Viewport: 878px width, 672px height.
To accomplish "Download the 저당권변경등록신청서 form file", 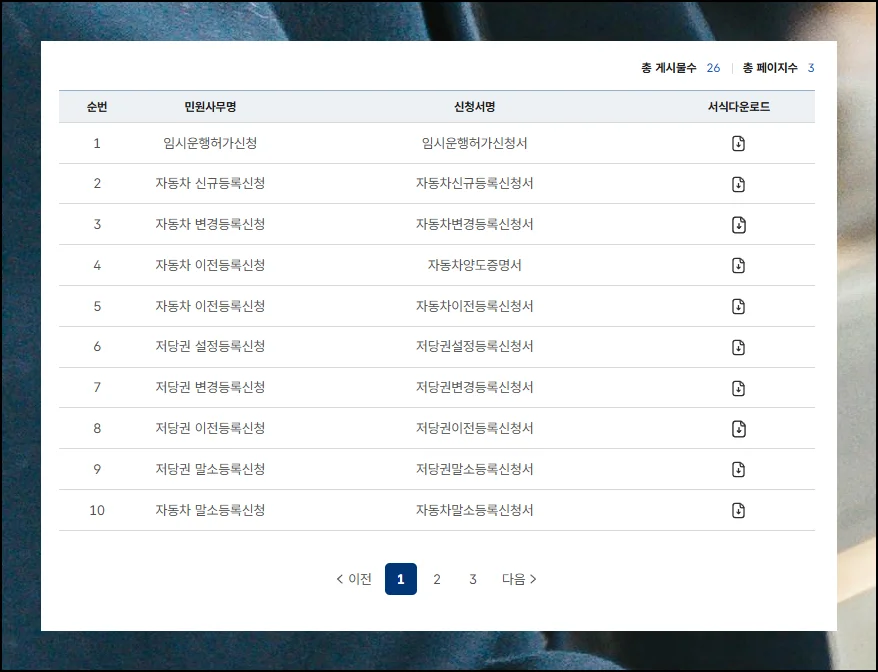I will tap(738, 388).
